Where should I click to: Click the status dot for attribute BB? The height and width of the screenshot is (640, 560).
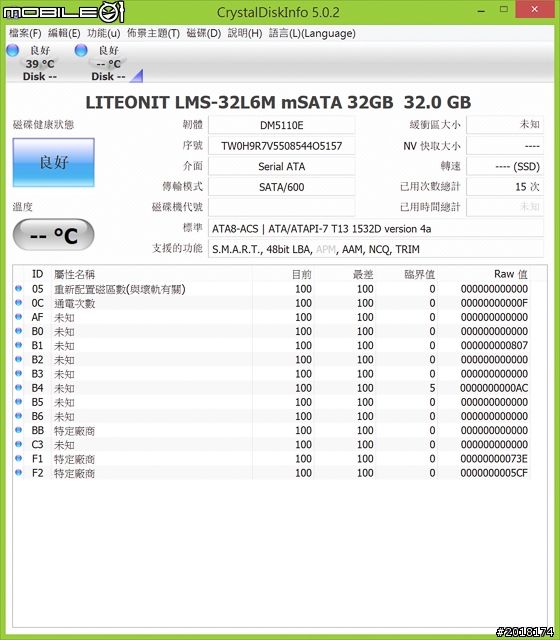tap(18, 430)
